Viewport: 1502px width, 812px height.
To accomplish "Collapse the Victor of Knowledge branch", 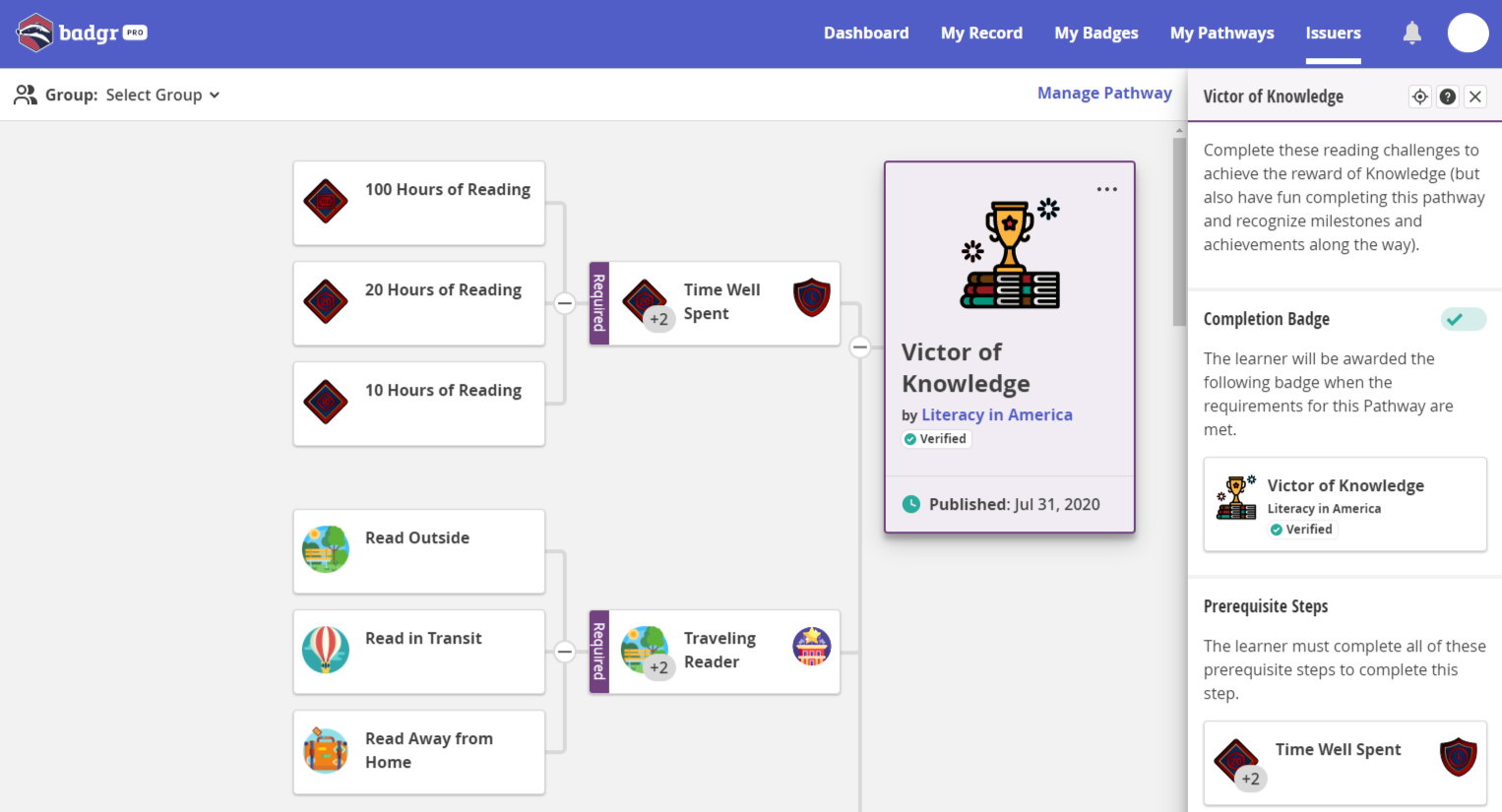I will point(860,347).
